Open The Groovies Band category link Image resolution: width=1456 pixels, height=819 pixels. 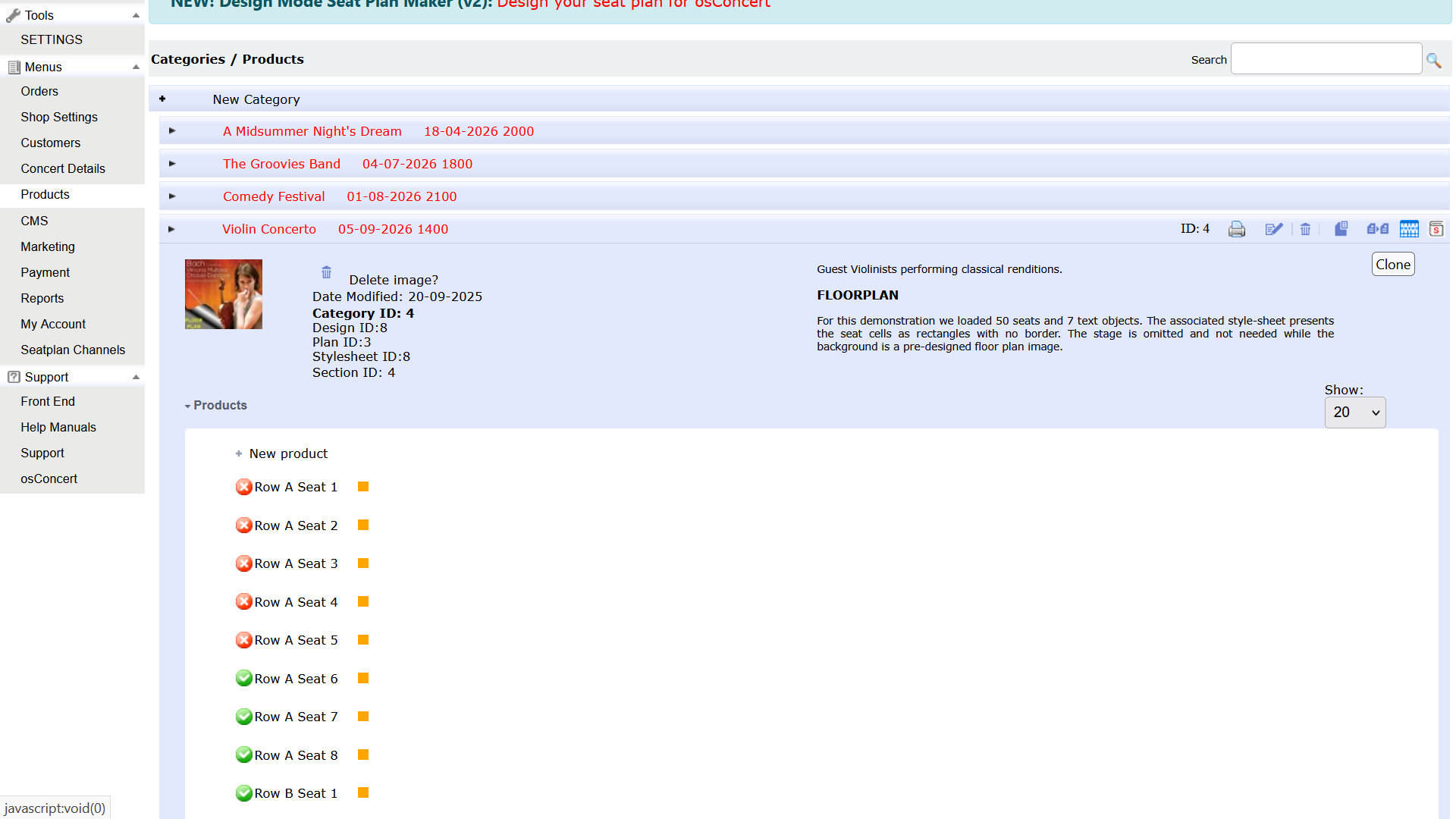[x=281, y=164]
